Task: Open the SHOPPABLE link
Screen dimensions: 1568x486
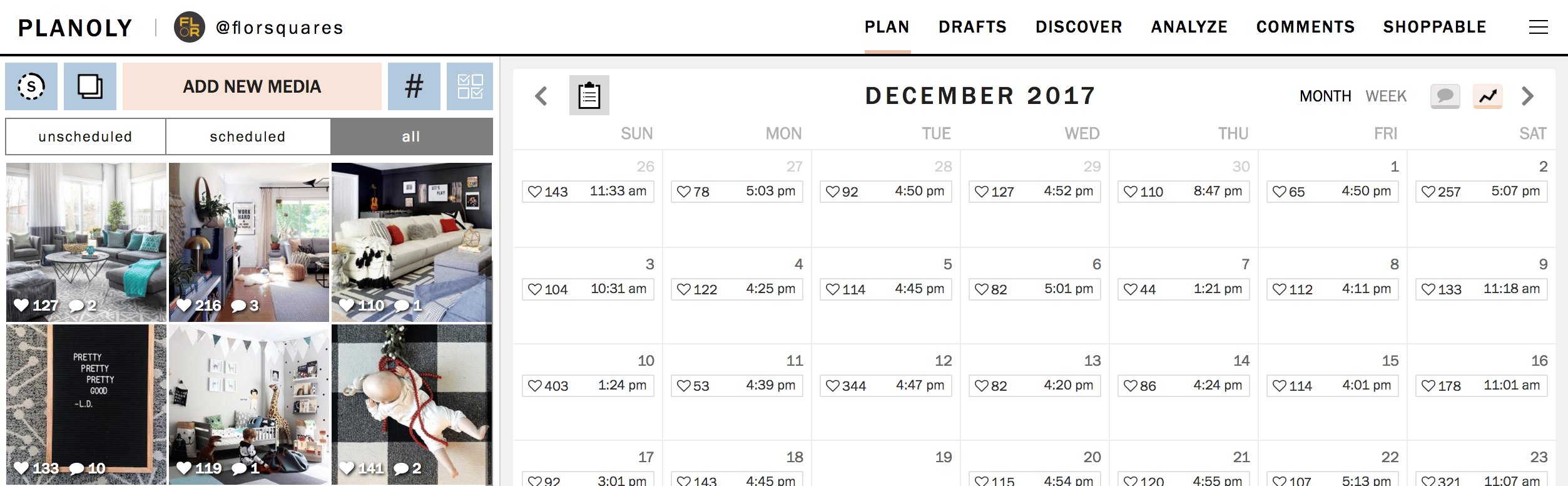Action: point(1434,27)
